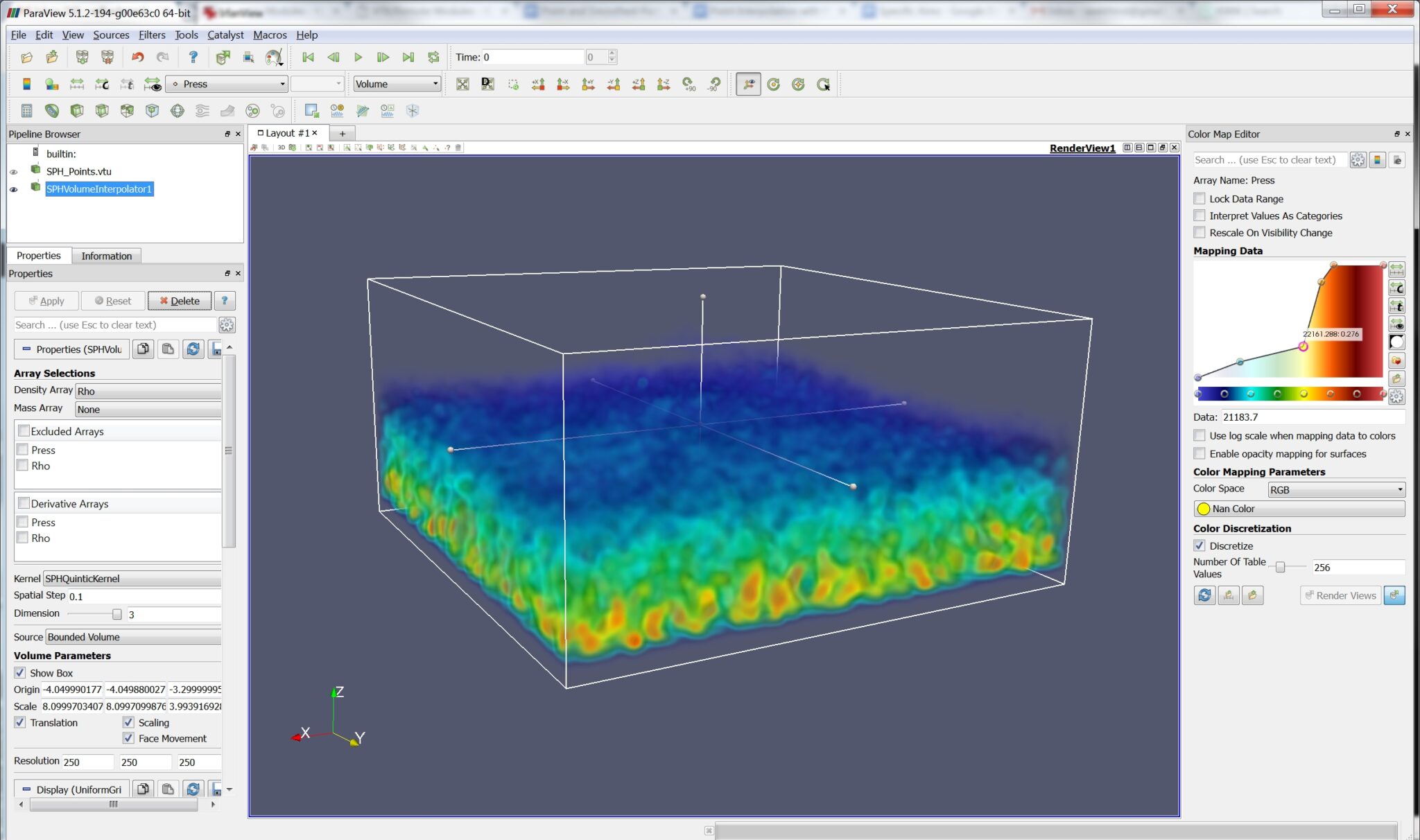1420x840 pixels.
Task: Select the Nan Color yellow swatch
Action: click(1203, 508)
